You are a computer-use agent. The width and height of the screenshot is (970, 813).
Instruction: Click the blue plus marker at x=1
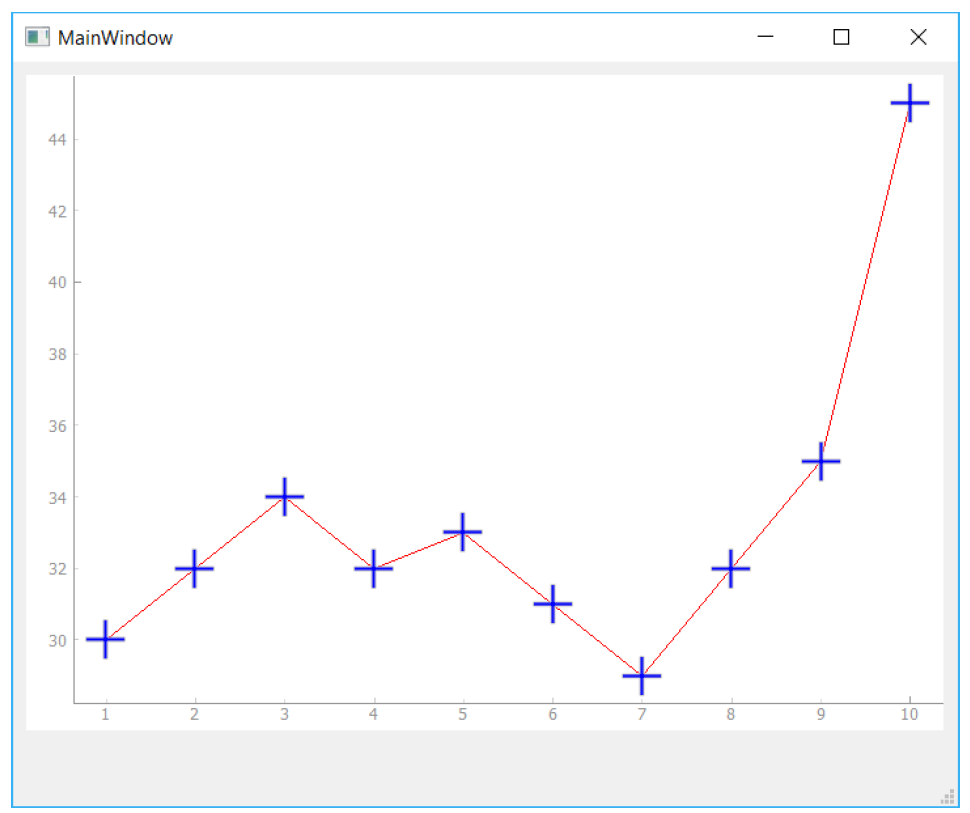pos(105,639)
